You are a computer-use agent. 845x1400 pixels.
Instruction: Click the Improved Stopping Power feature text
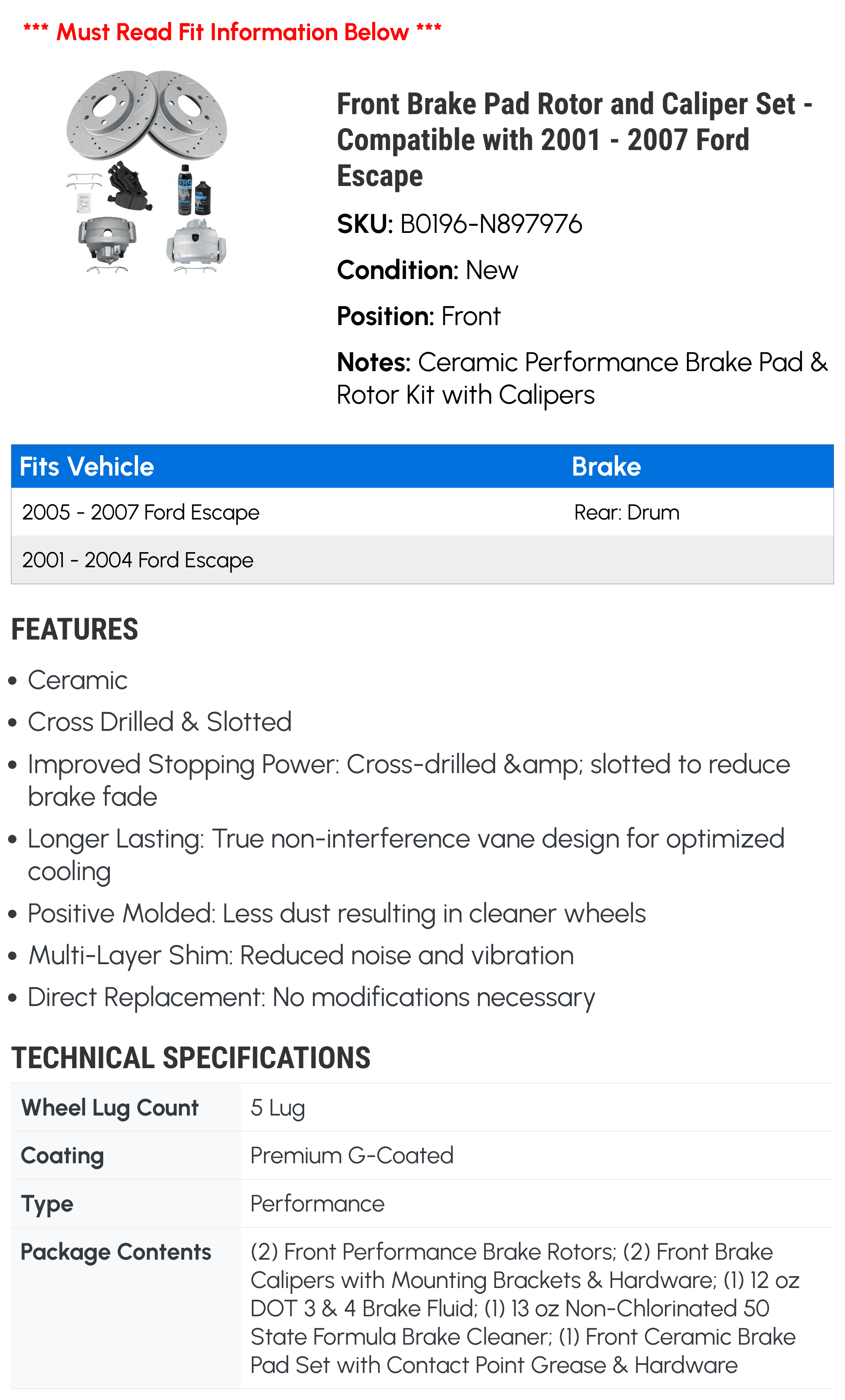409,780
